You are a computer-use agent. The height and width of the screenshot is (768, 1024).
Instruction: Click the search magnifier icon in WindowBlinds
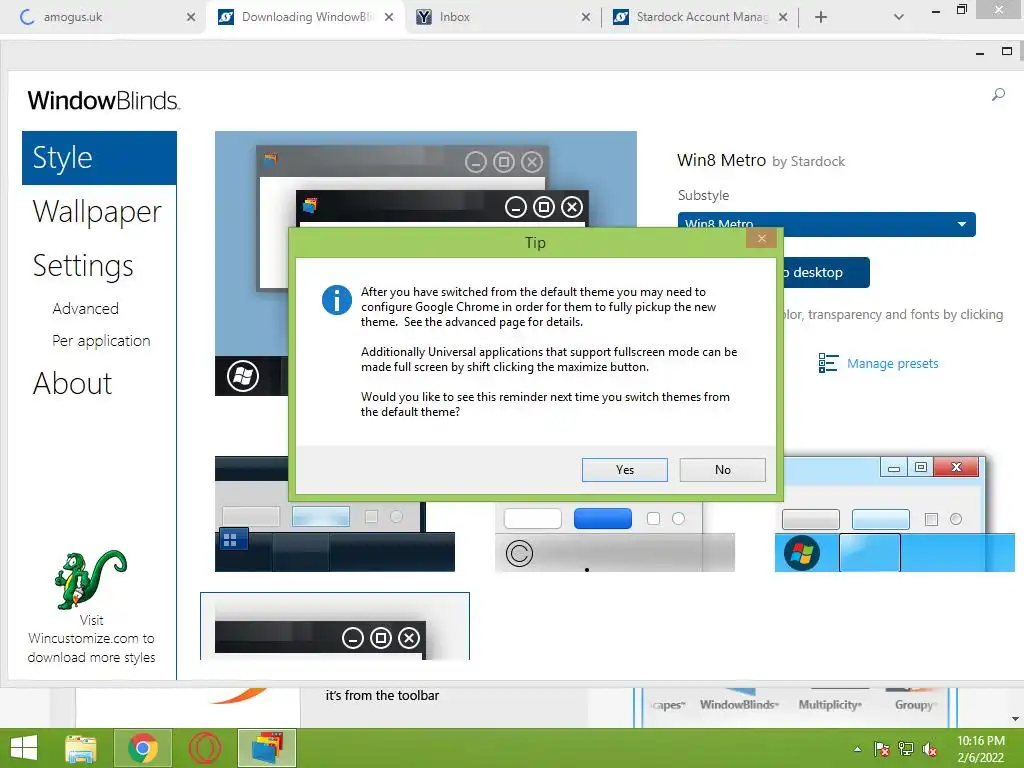click(998, 95)
